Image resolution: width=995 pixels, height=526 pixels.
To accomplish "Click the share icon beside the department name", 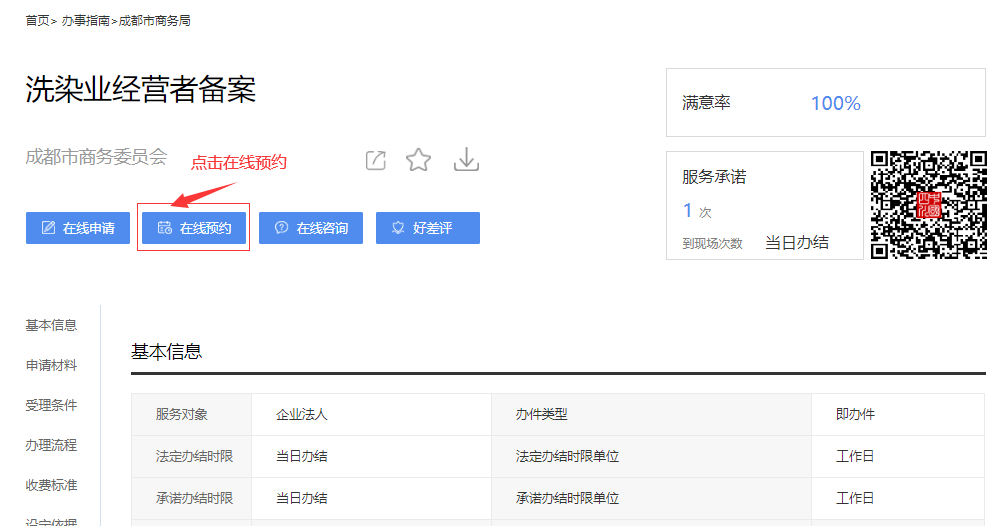I will (x=375, y=160).
